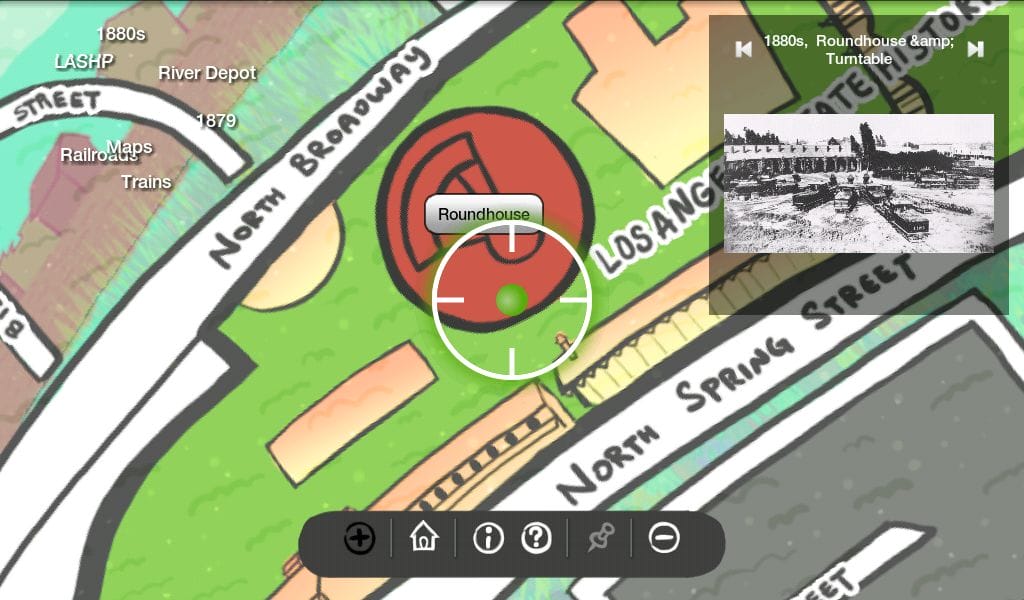Click the Roundhouse & Turntable panel title
This screenshot has width=1024, height=600.
click(x=858, y=50)
